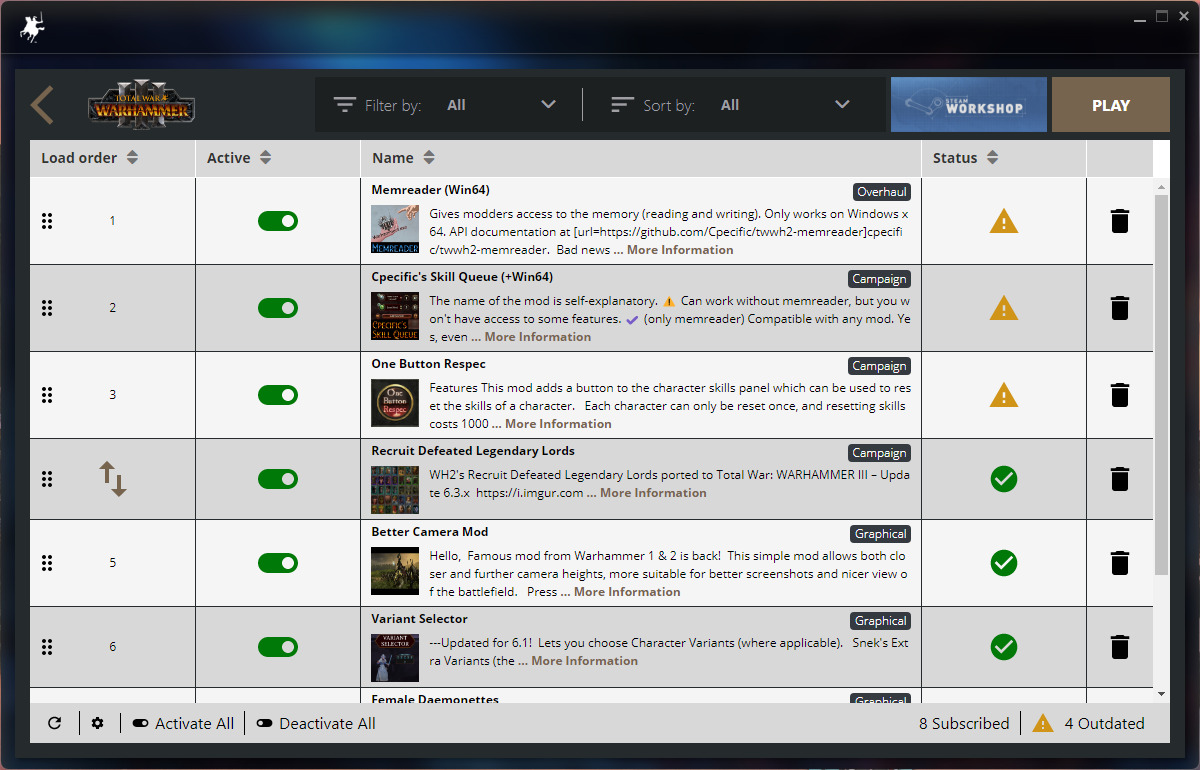
Task: Refresh the mod list
Action: [x=55, y=723]
